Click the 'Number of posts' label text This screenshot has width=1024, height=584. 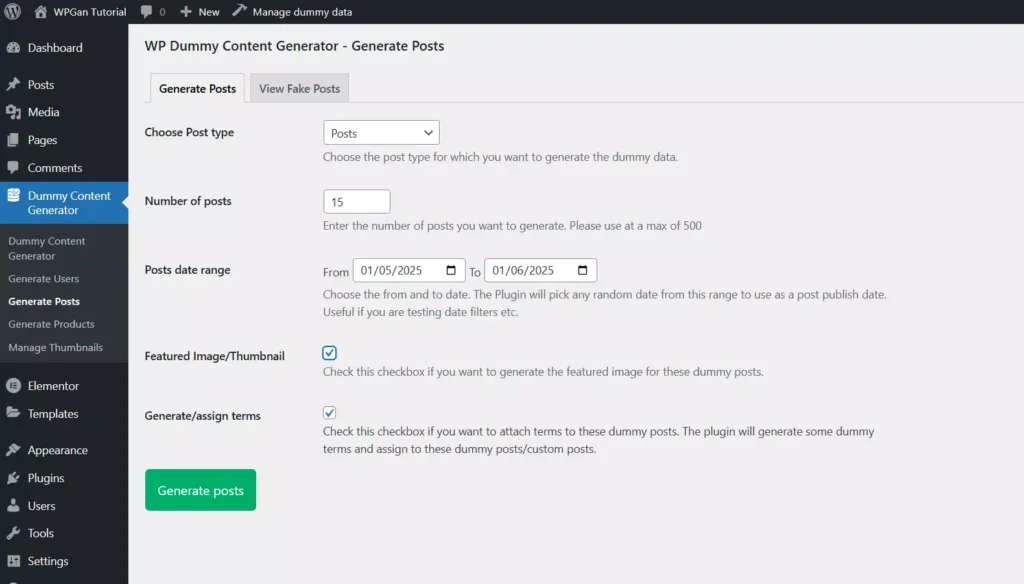188,201
